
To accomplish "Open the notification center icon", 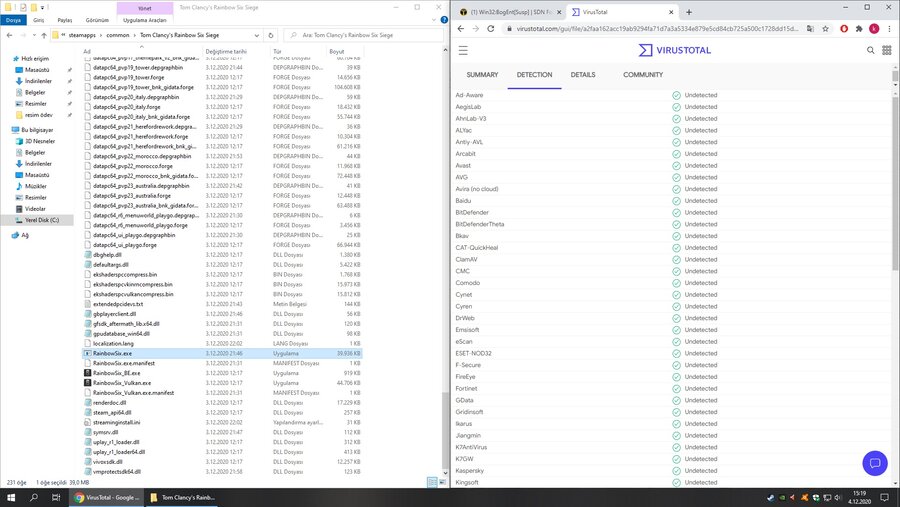I will click(885, 498).
